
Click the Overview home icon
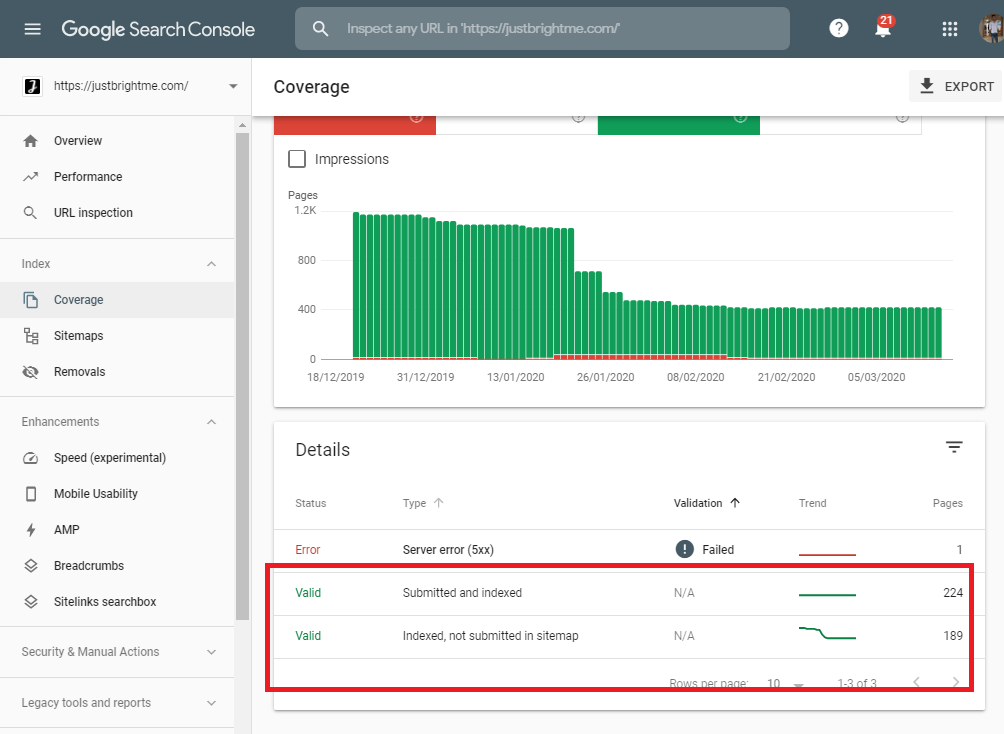pos(30,141)
